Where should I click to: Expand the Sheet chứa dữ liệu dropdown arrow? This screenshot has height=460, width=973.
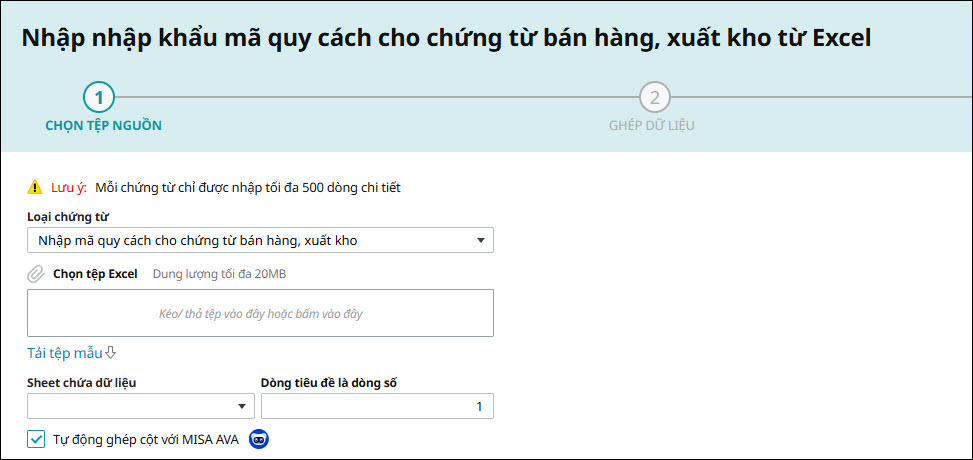pos(242,406)
